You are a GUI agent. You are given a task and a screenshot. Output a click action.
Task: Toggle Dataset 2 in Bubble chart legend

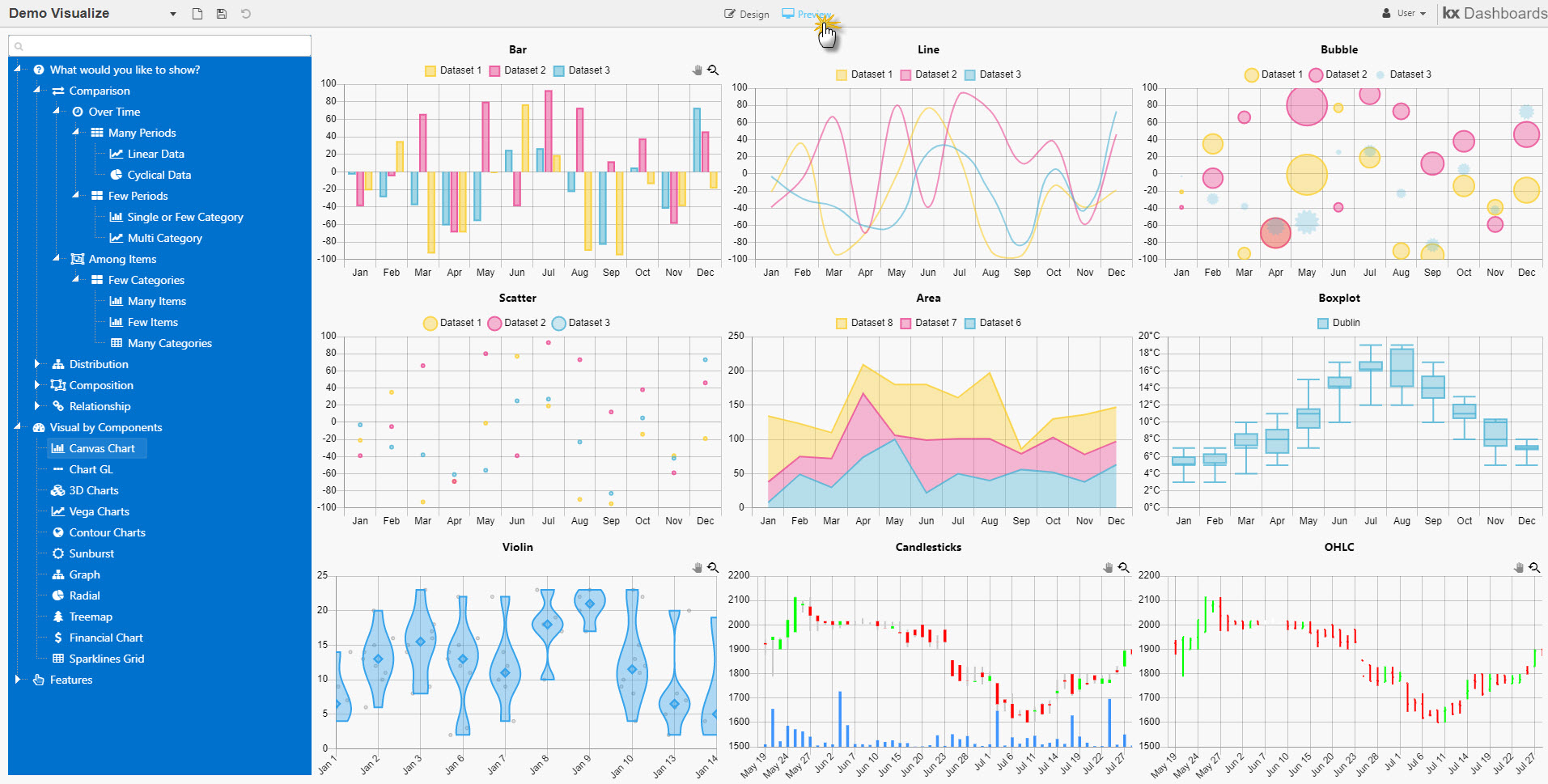tap(1338, 74)
